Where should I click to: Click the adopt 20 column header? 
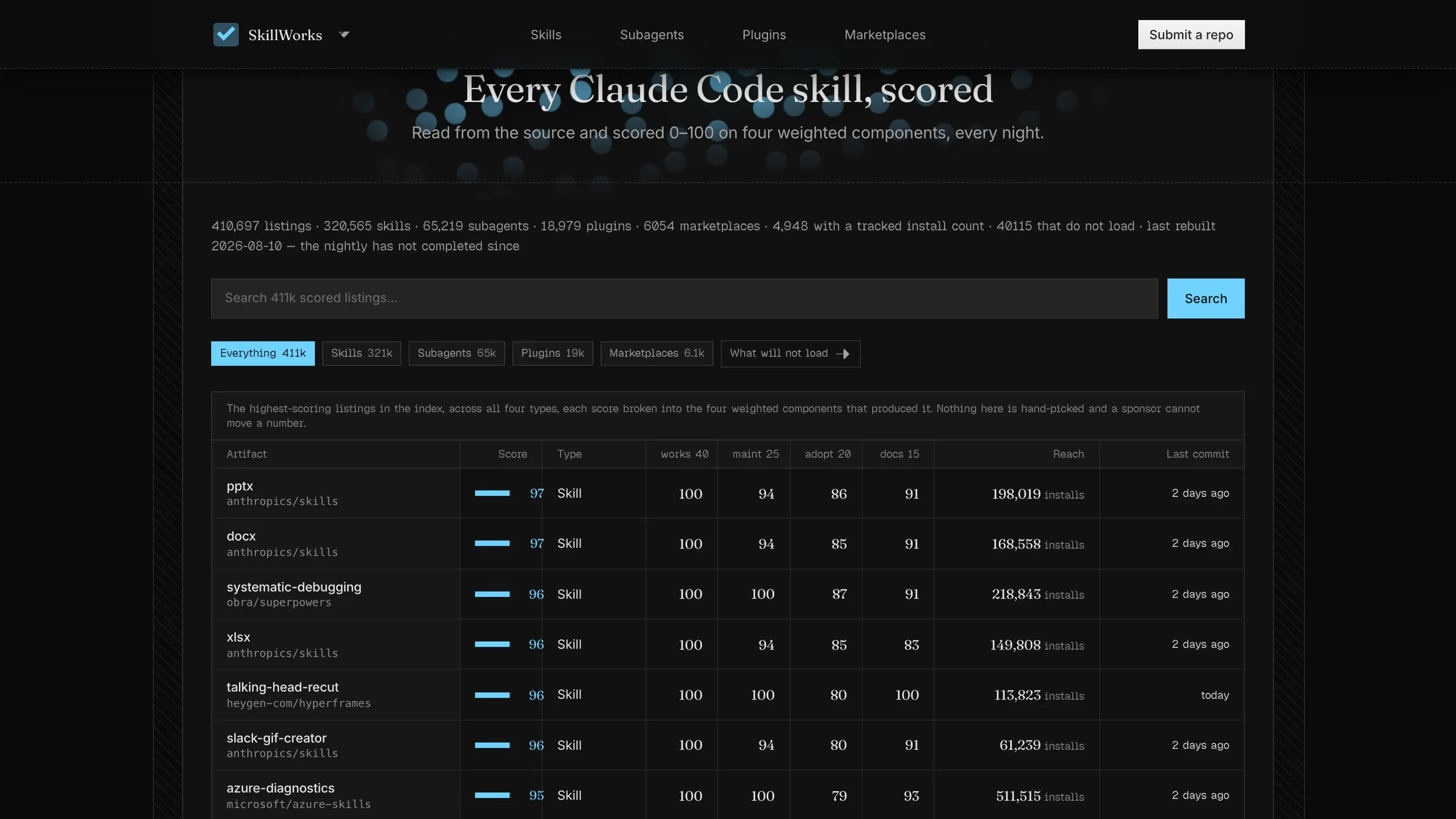pos(827,454)
